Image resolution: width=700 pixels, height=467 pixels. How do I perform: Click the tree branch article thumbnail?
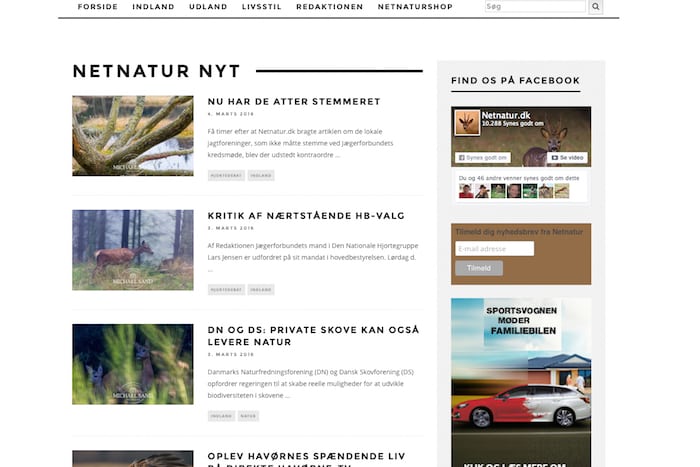coord(133,136)
